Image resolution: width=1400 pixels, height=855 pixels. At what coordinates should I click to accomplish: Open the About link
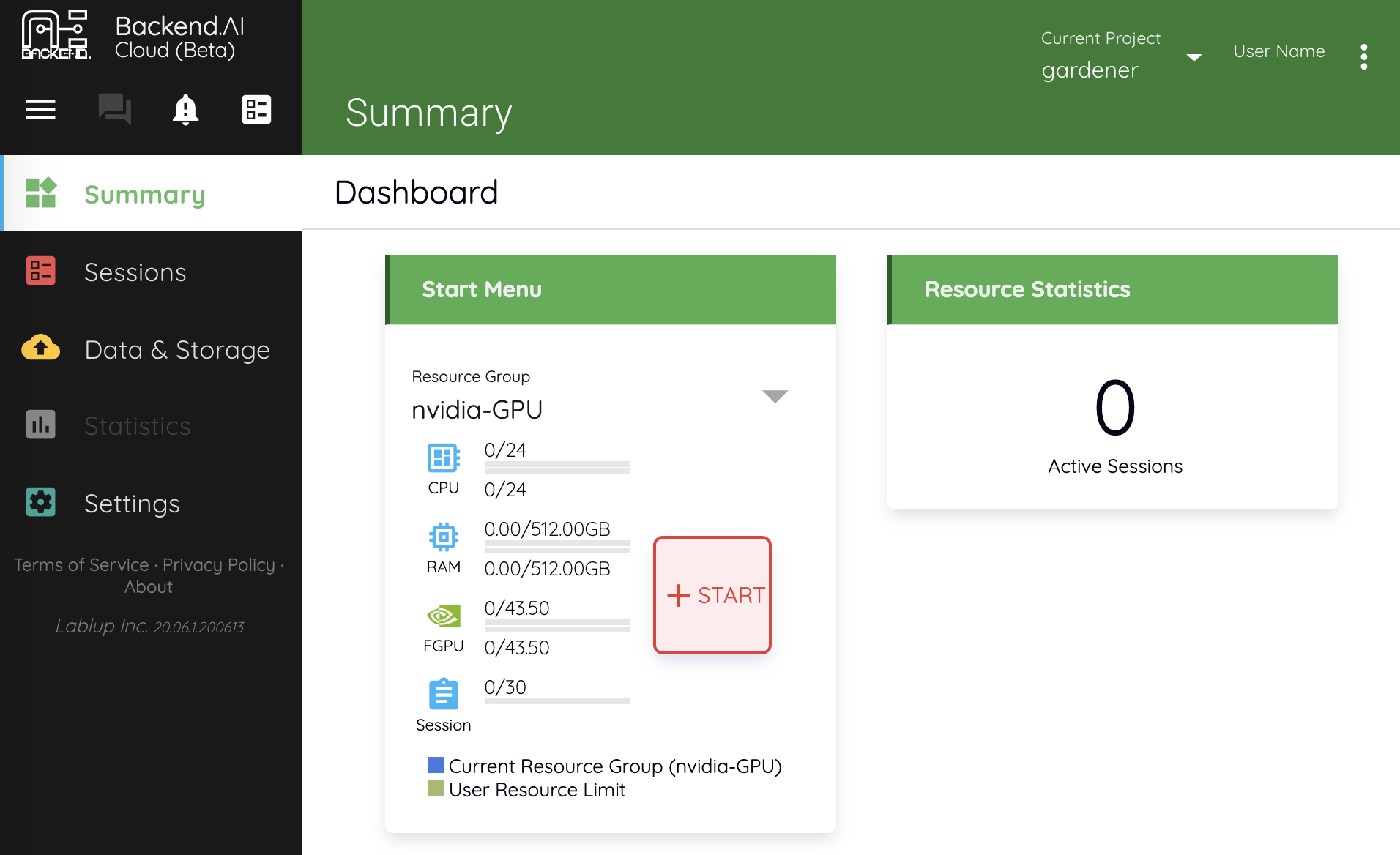(x=149, y=587)
